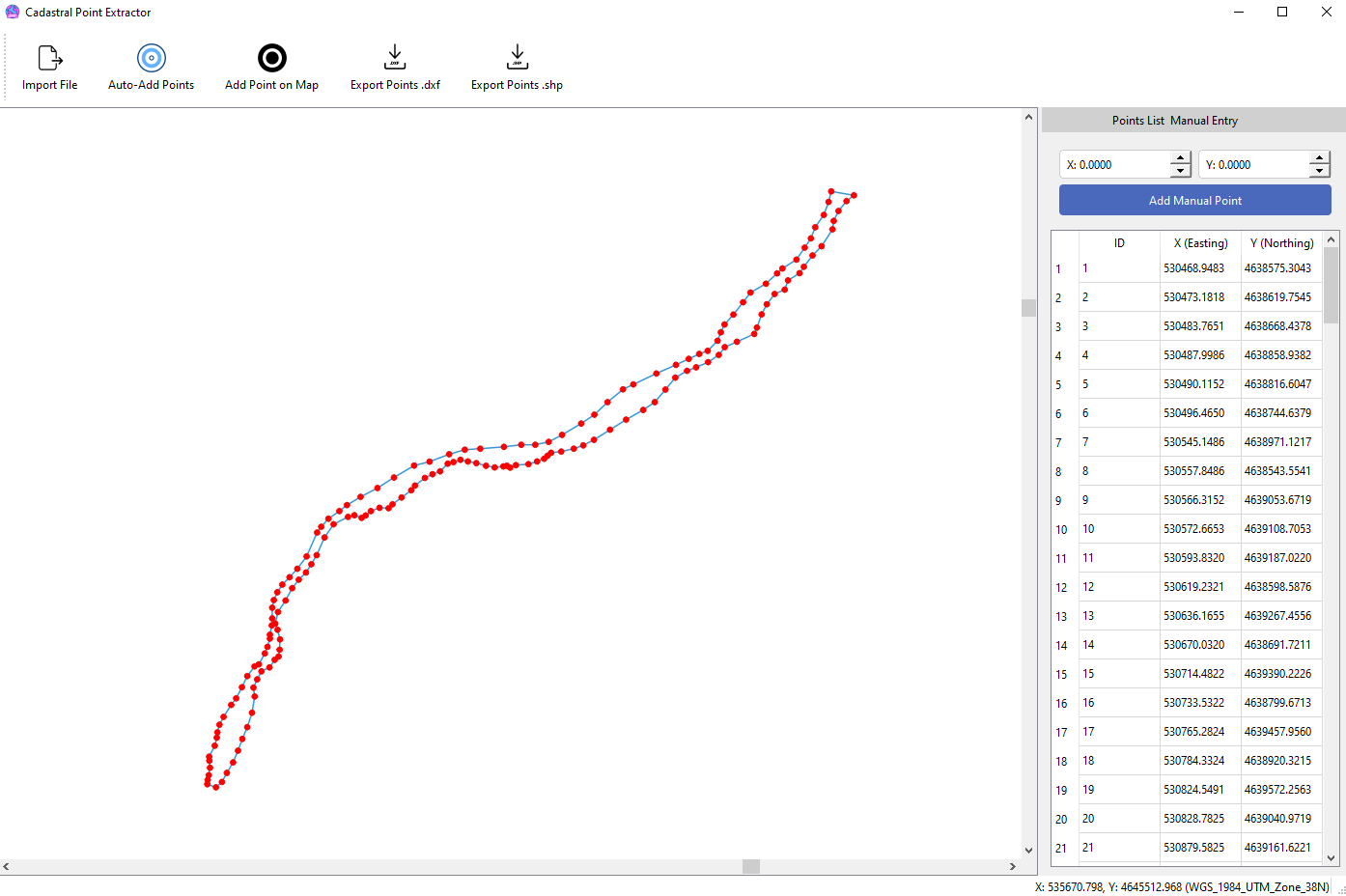Increment the X coordinate with its up arrow
The height and width of the screenshot is (896, 1346).
point(1180,158)
